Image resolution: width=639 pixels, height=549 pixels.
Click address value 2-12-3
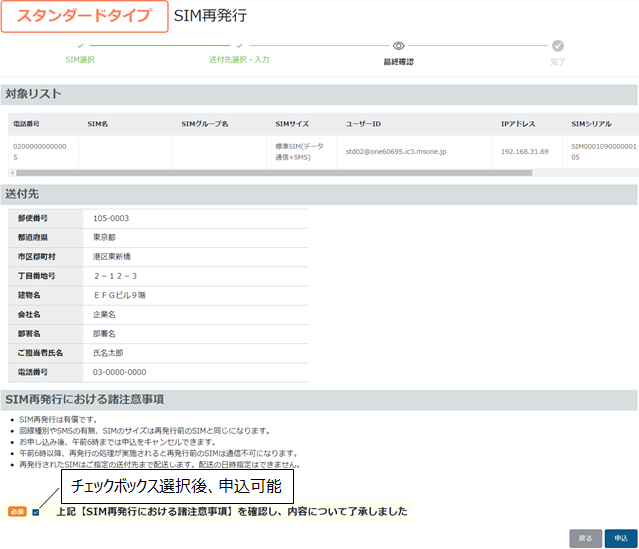click(115, 276)
